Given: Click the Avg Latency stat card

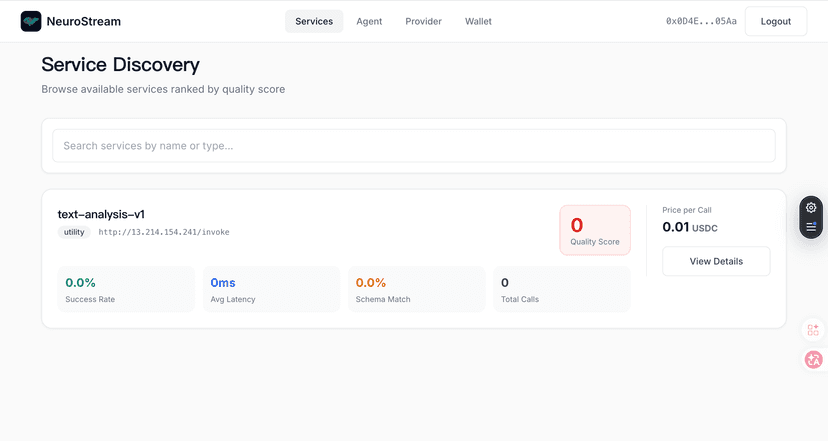Looking at the screenshot, I should [271, 289].
